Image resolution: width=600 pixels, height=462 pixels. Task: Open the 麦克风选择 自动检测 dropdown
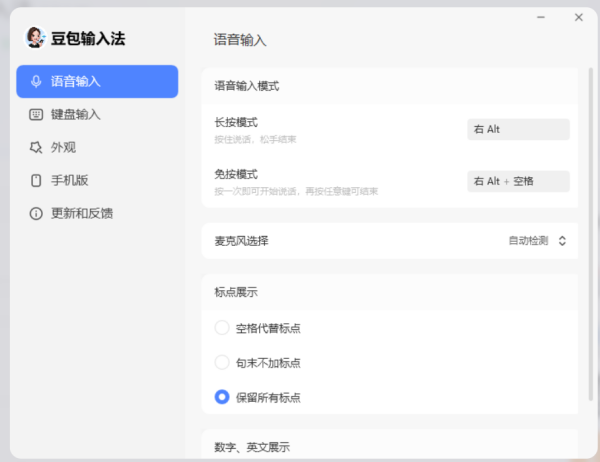(x=538, y=241)
